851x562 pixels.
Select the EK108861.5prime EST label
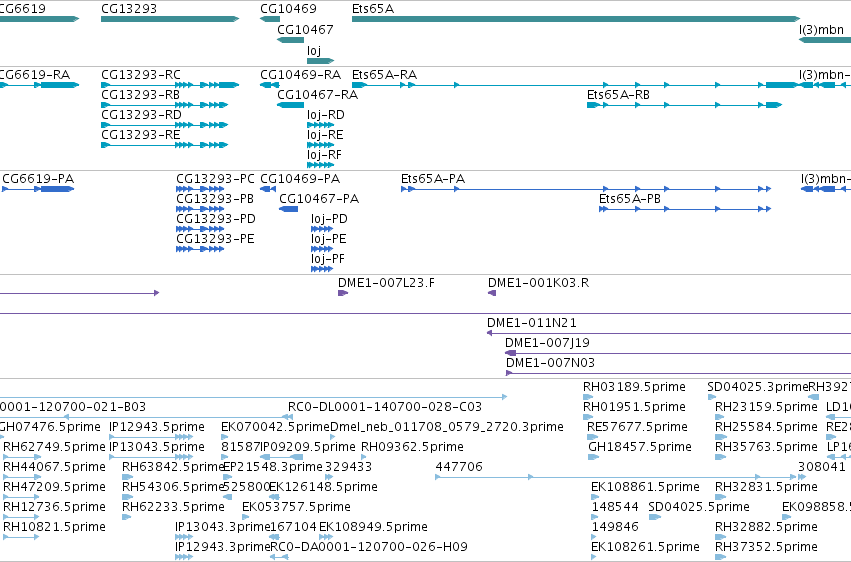coord(645,487)
